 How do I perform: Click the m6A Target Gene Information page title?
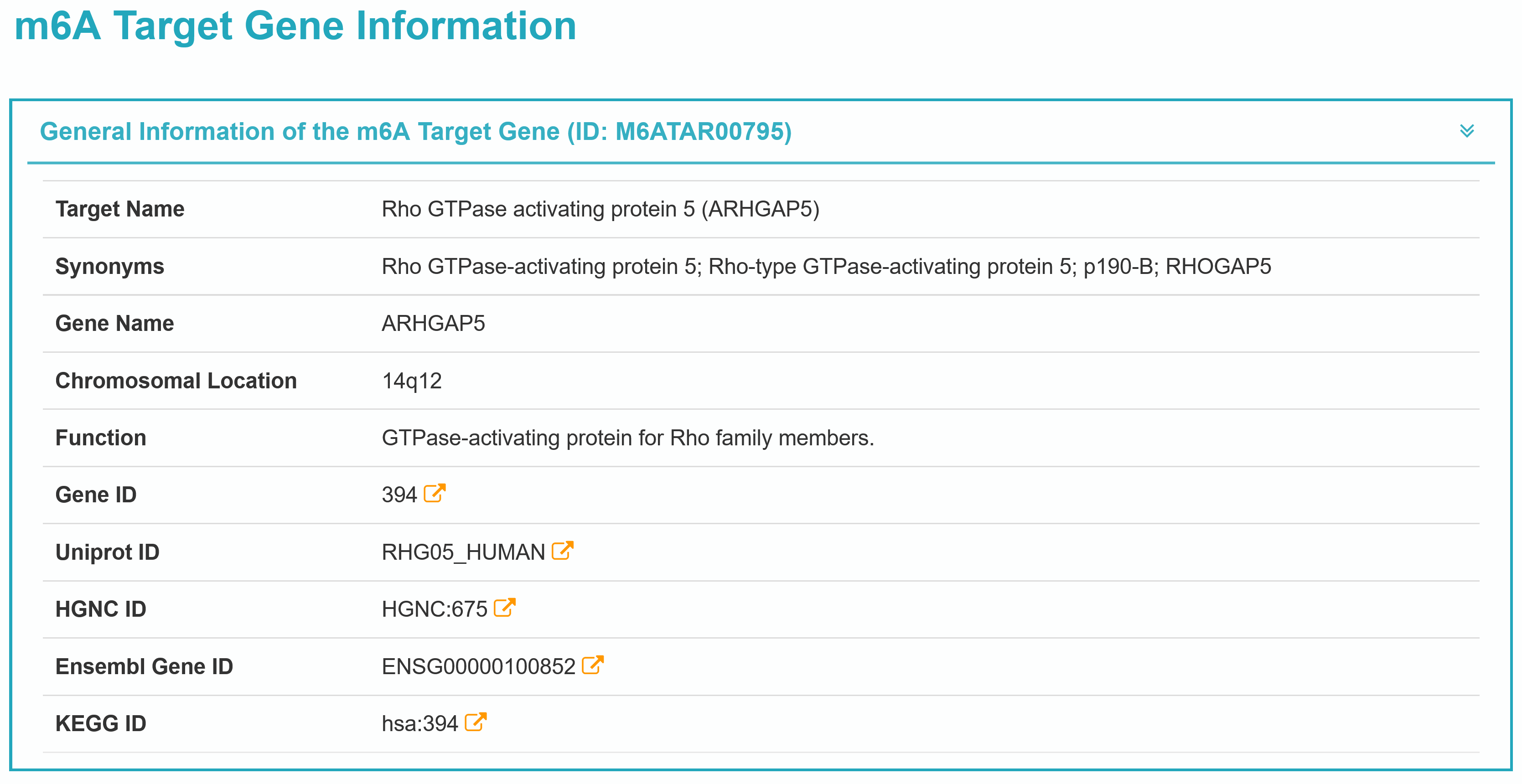(295, 26)
